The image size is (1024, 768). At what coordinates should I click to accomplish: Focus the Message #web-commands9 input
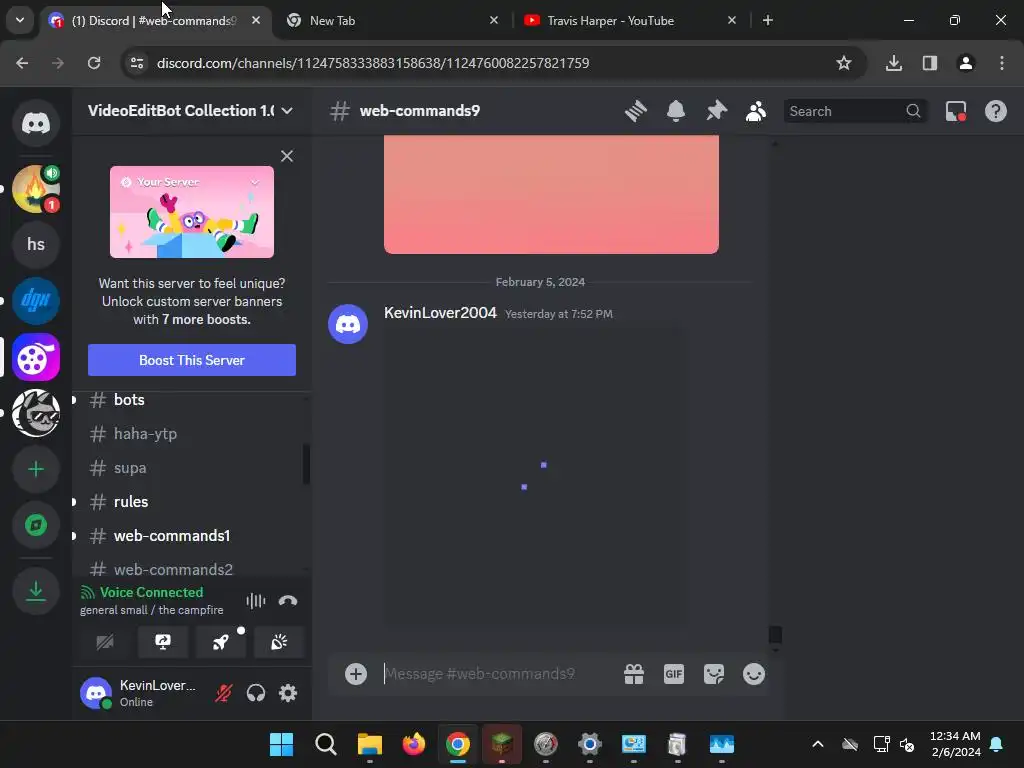coord(496,674)
